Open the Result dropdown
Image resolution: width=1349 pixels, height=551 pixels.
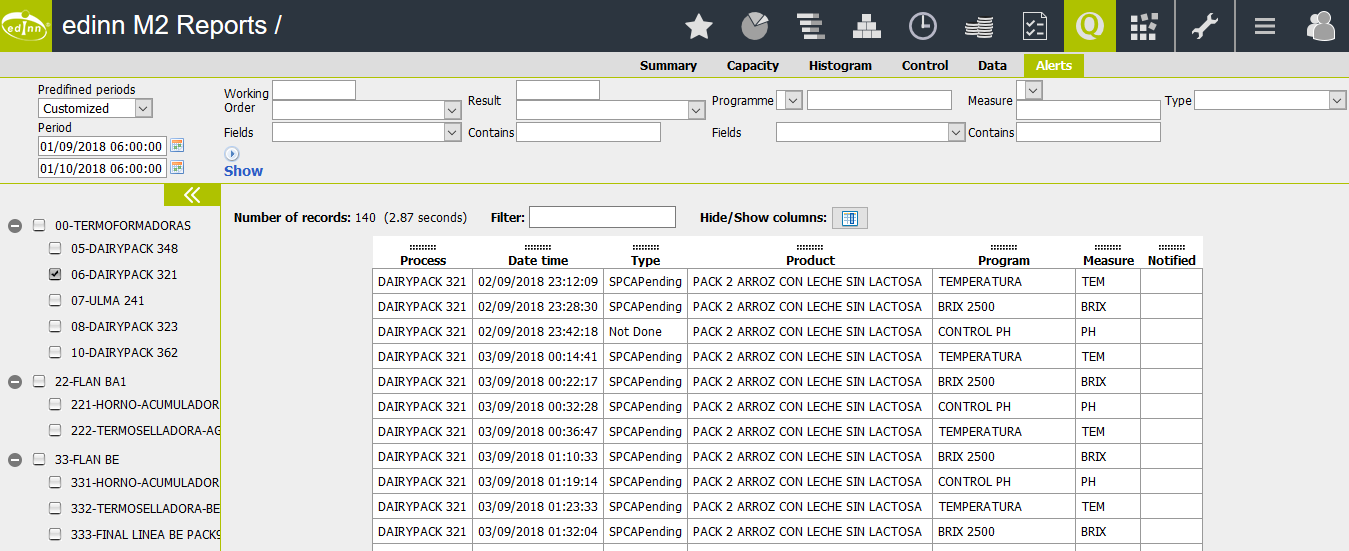(x=611, y=110)
